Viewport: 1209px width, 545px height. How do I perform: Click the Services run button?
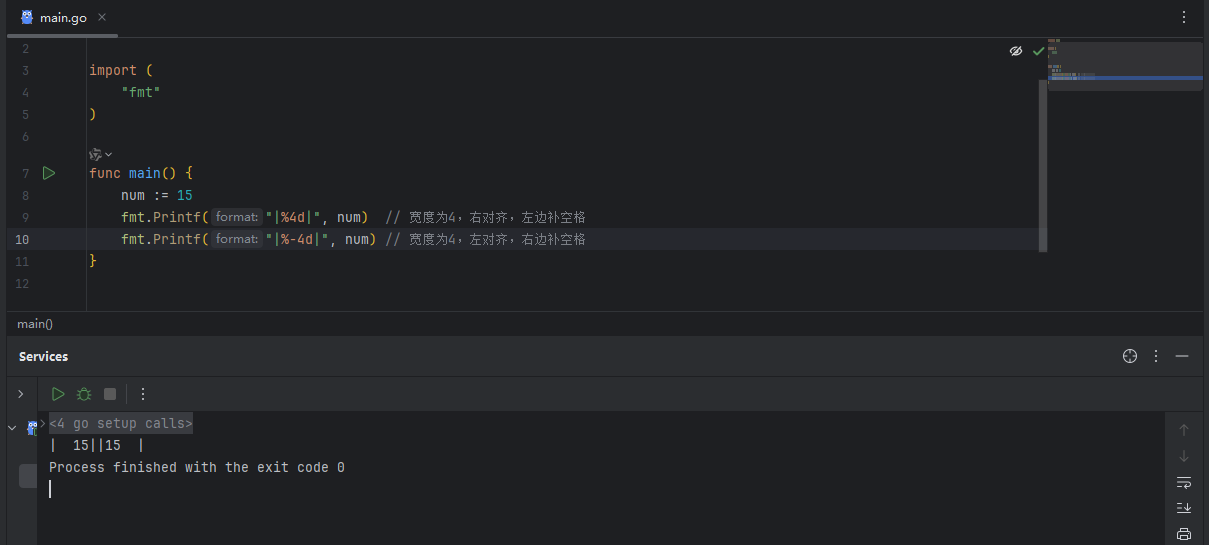58,394
